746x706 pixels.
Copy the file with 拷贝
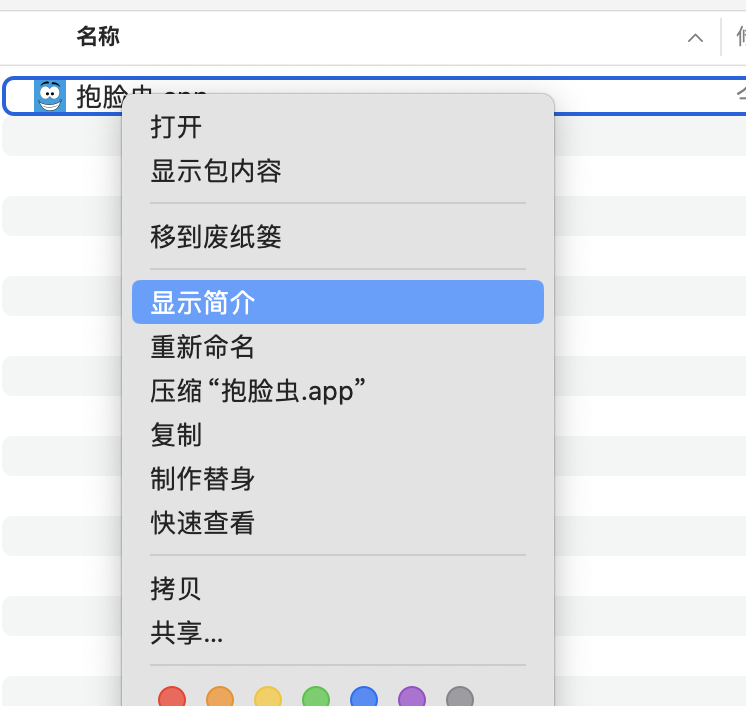click(176, 589)
